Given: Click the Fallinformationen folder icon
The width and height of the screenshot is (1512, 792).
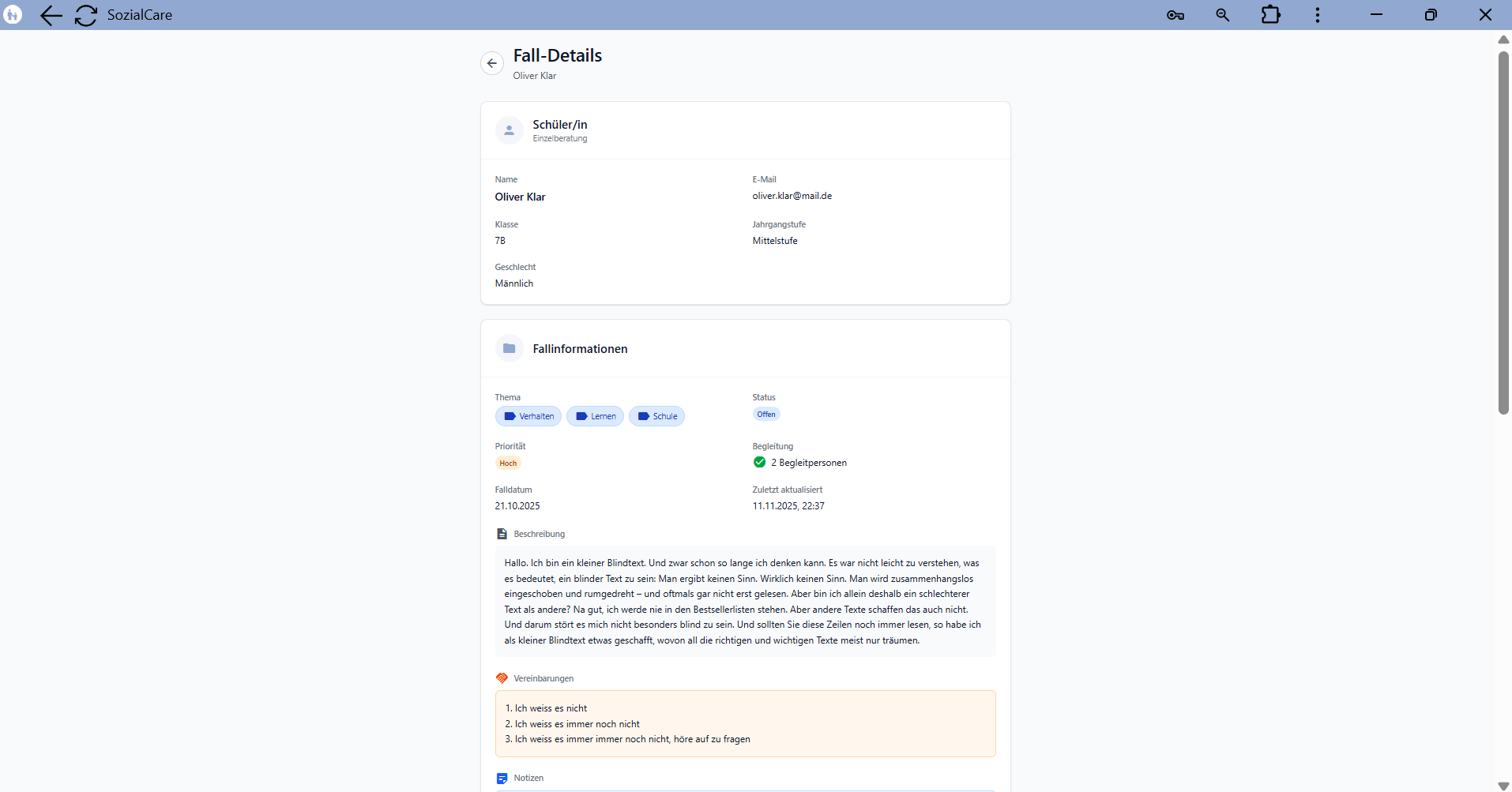Looking at the screenshot, I should [510, 348].
